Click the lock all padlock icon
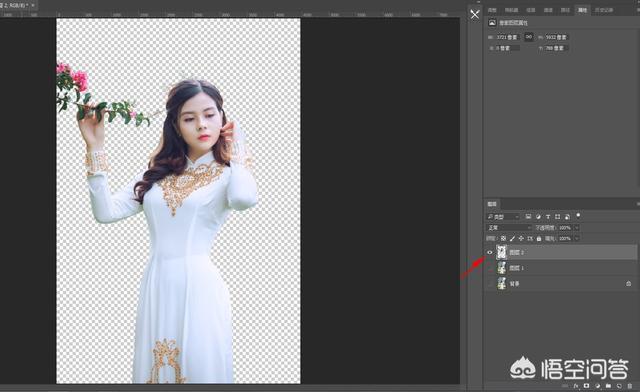640x392 pixels. click(x=539, y=238)
